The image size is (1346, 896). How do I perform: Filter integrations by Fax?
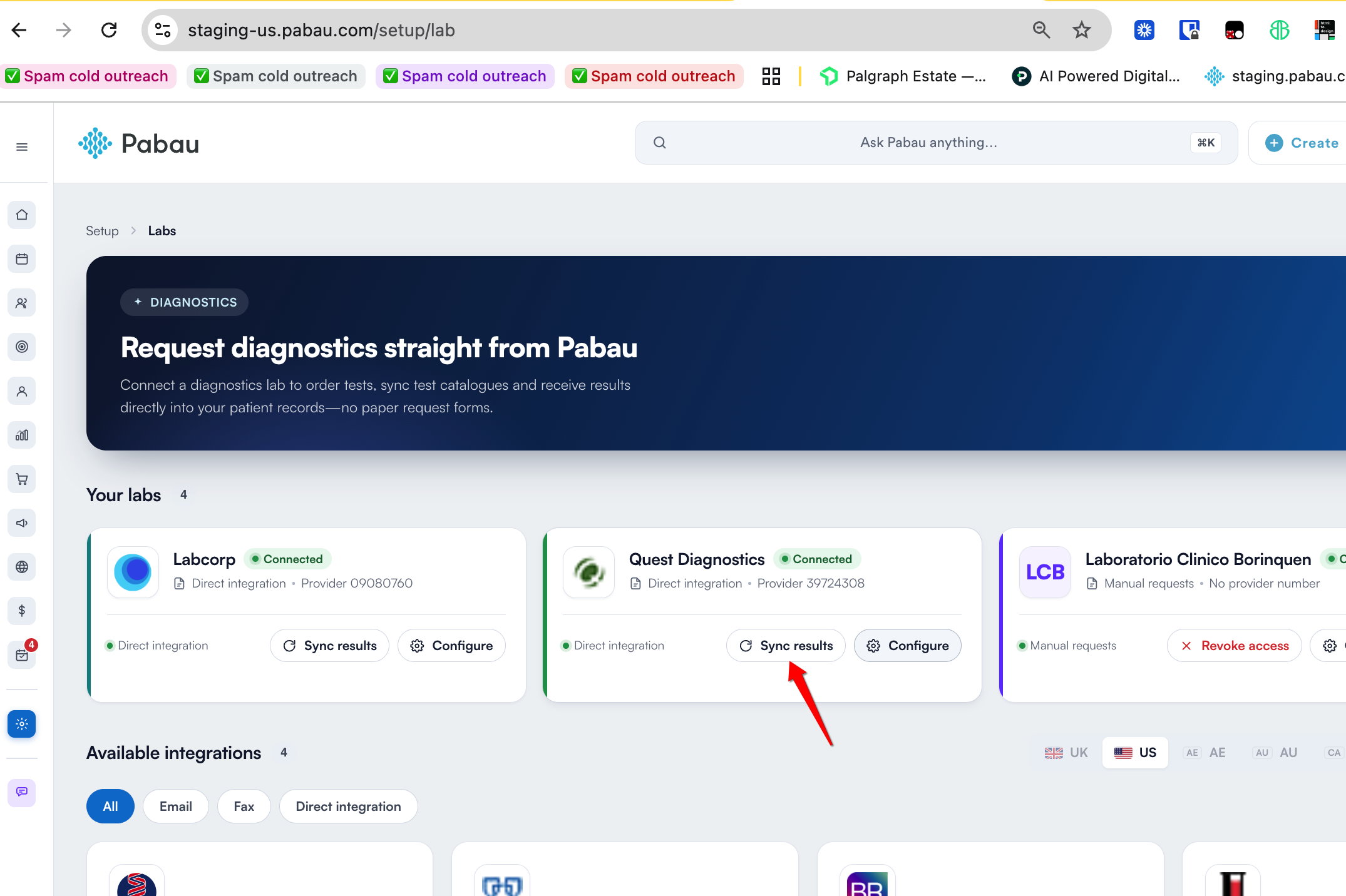coord(244,807)
